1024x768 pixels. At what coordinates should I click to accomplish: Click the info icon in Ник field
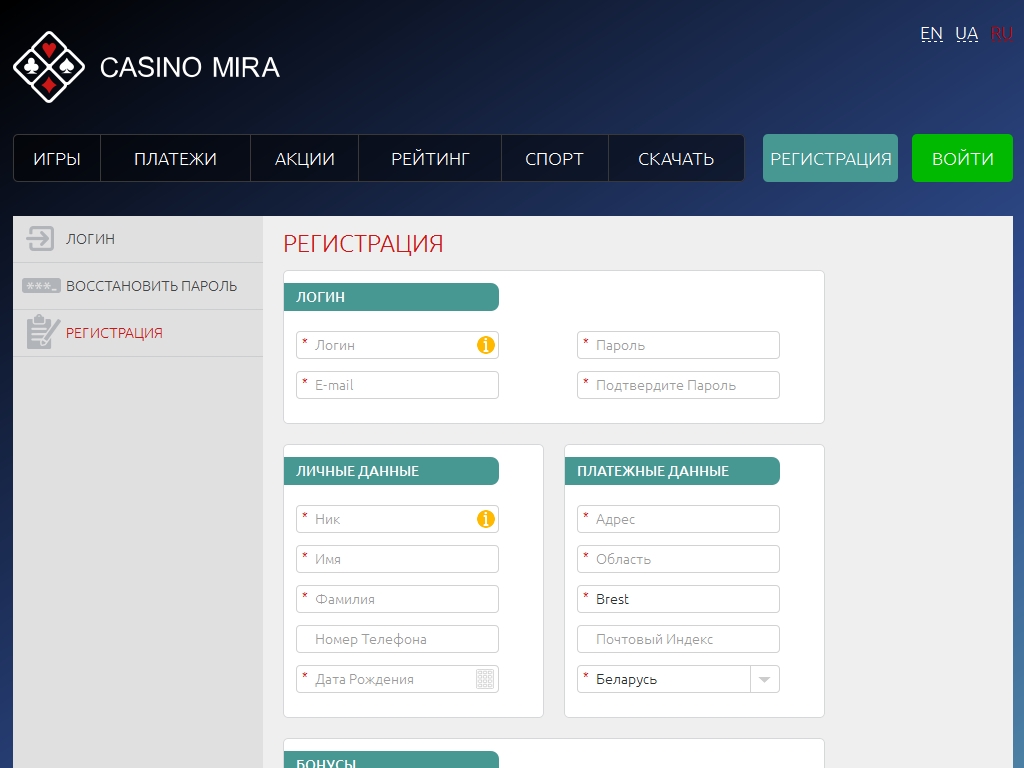pos(486,519)
